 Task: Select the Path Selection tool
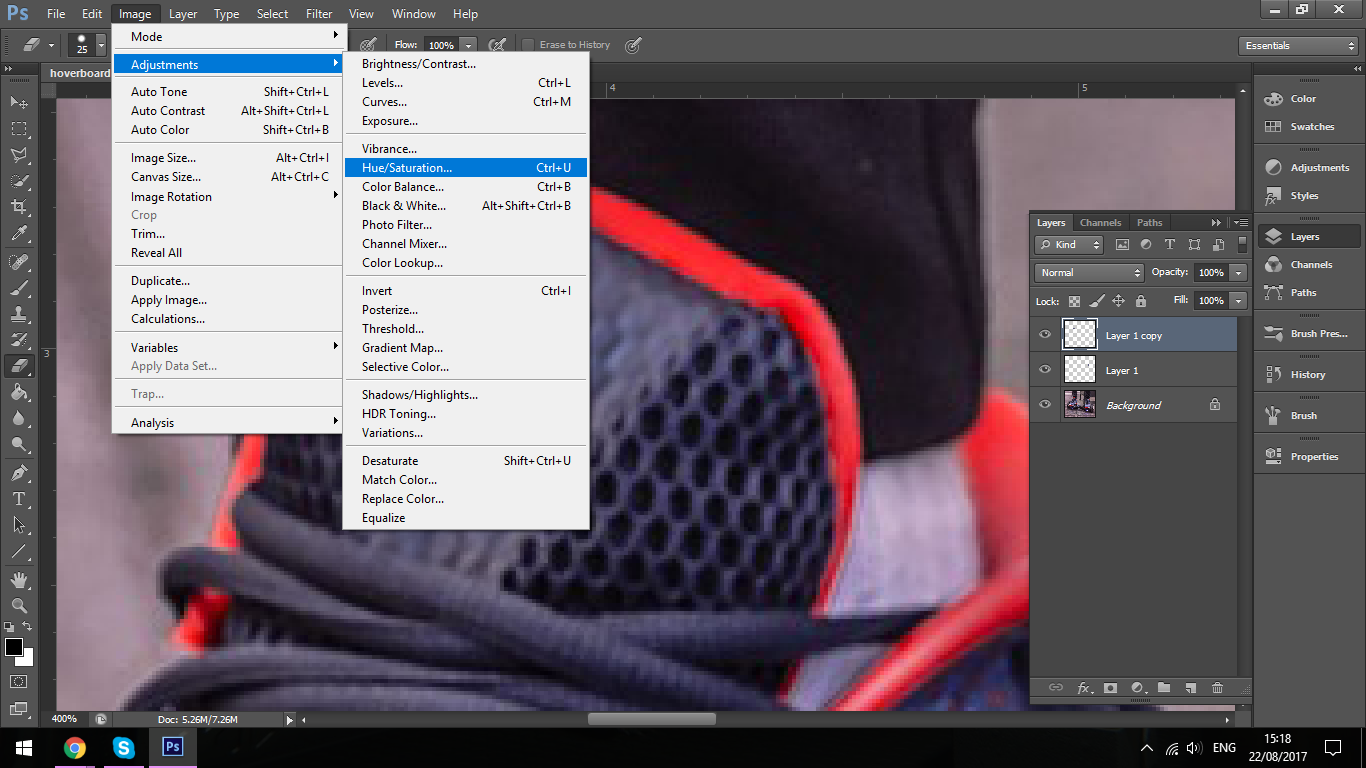click(x=19, y=524)
